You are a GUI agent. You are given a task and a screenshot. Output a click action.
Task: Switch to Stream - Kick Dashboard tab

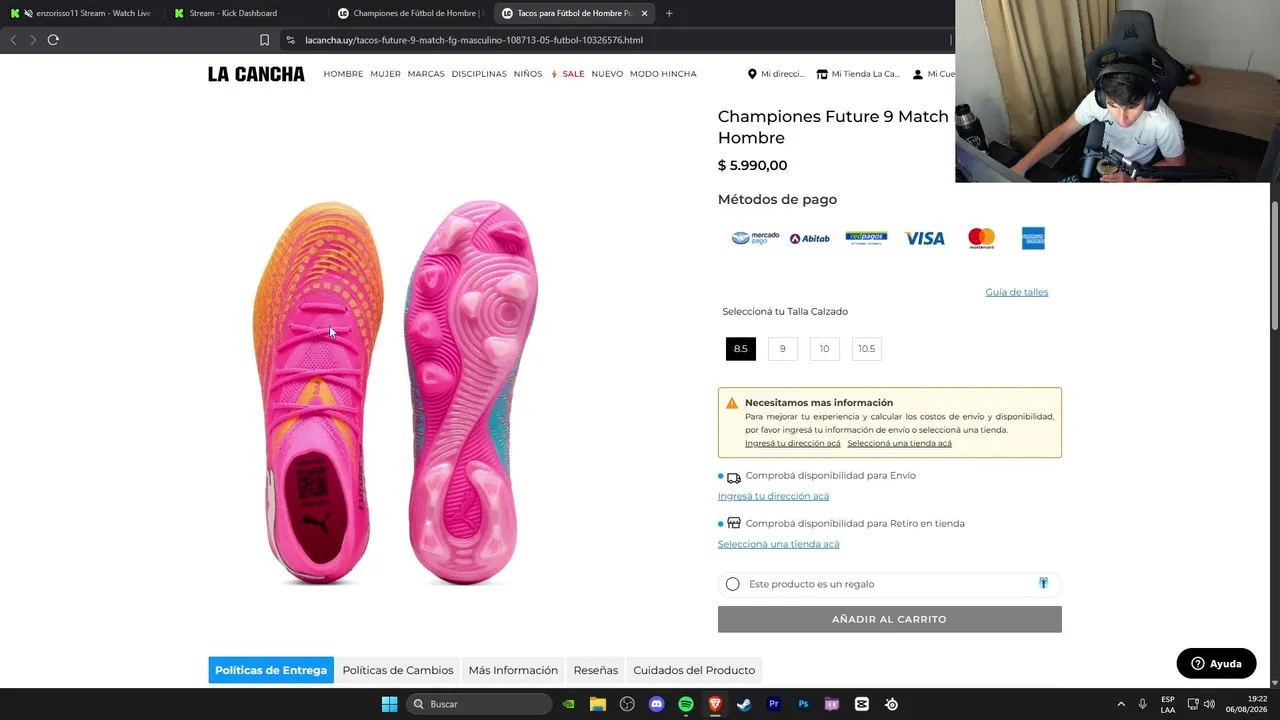pyautogui.click(x=244, y=13)
